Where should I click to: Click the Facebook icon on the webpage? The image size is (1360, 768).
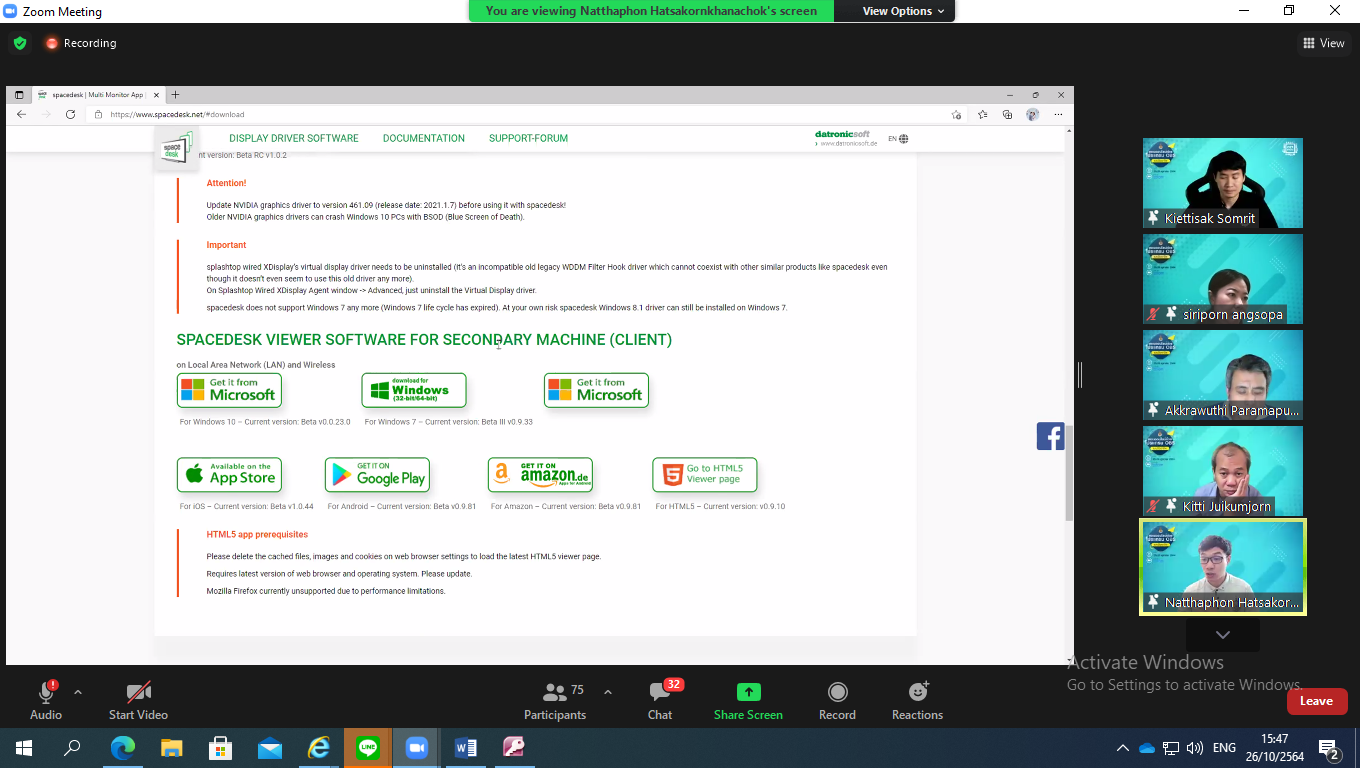coord(1050,436)
